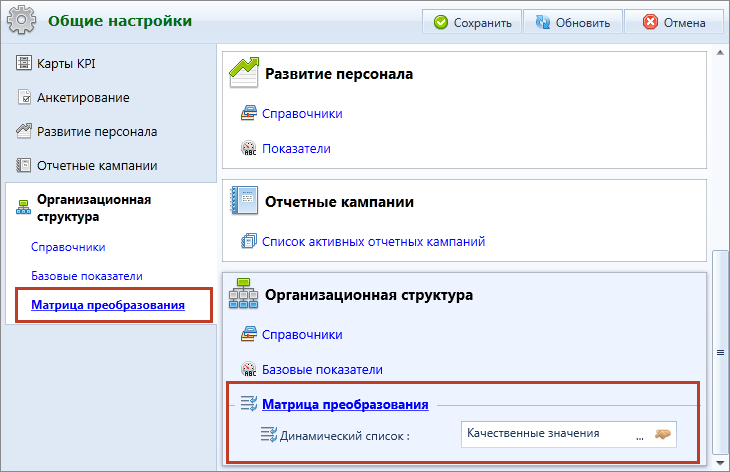Click the Общие настройки title
Image resolution: width=730 pixels, height=472 pixels.
(120, 21)
